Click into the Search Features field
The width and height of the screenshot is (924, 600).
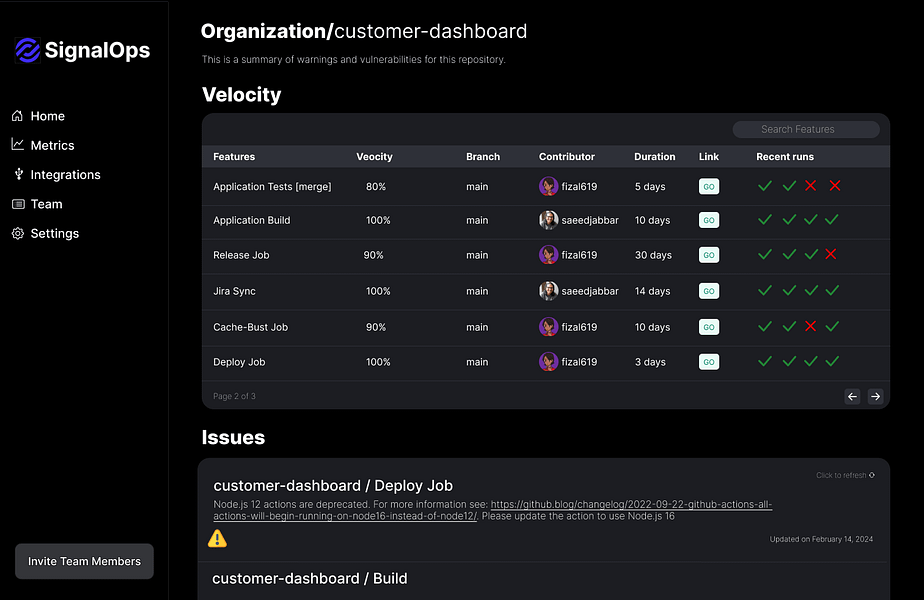806,129
